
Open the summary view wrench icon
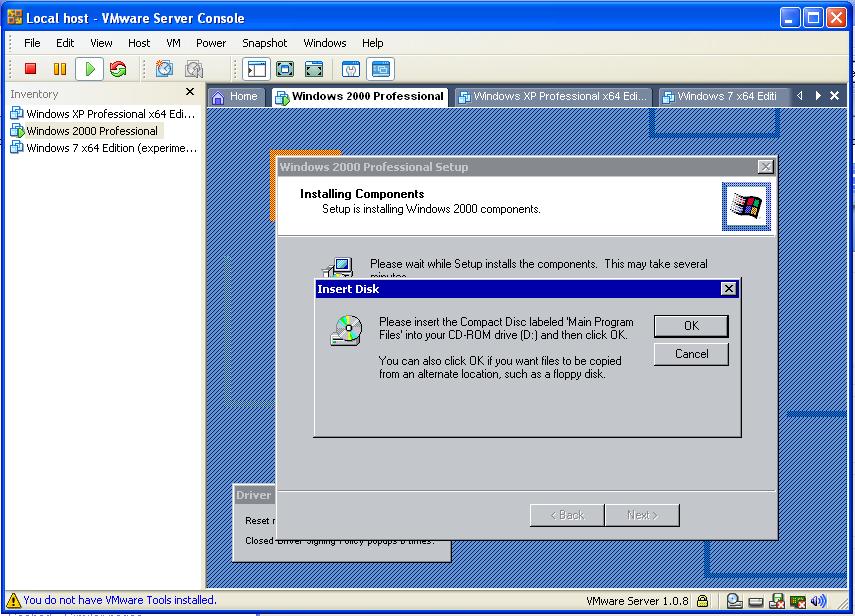[x=351, y=69]
